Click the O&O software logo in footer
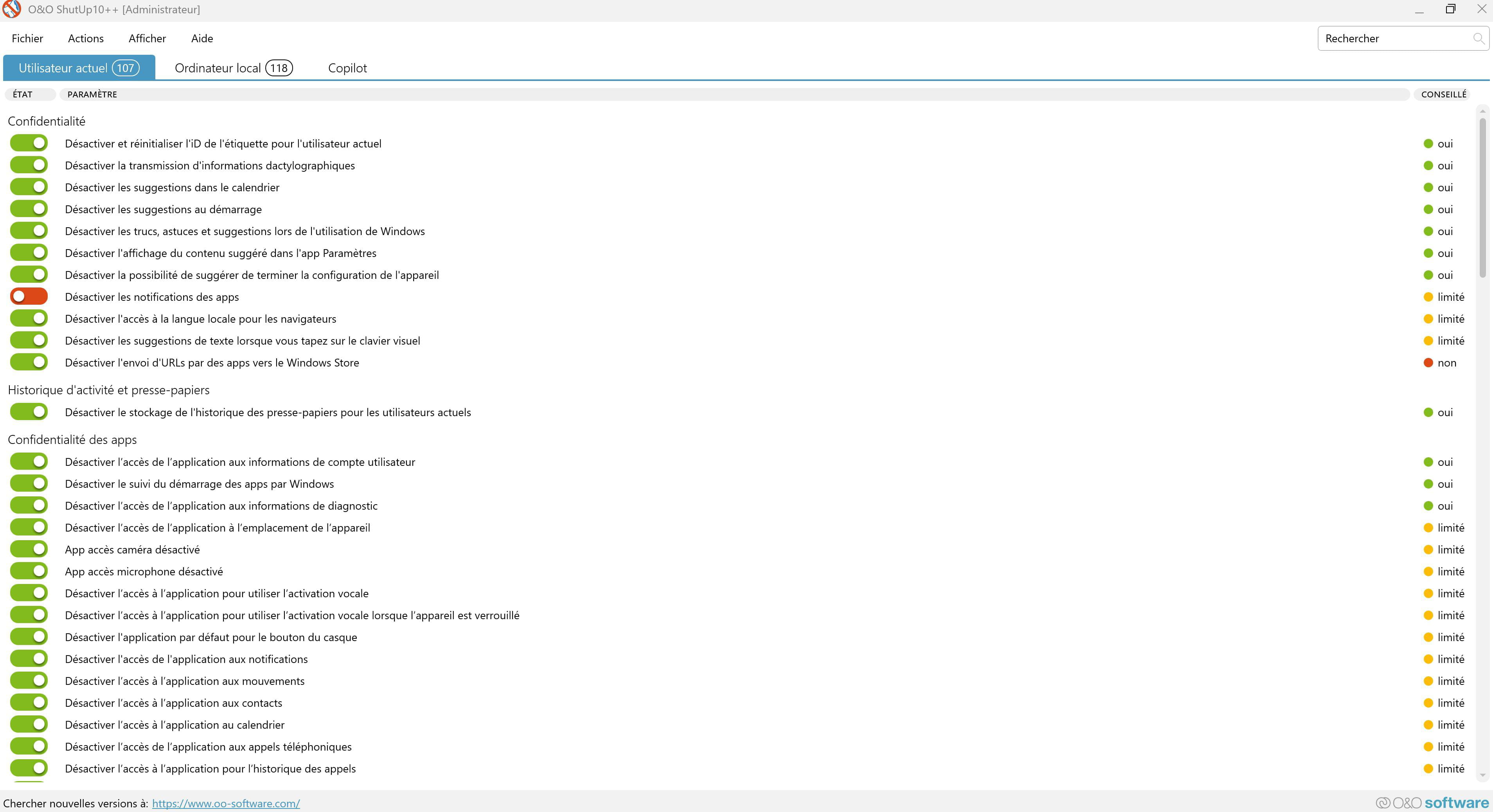 tap(1432, 803)
